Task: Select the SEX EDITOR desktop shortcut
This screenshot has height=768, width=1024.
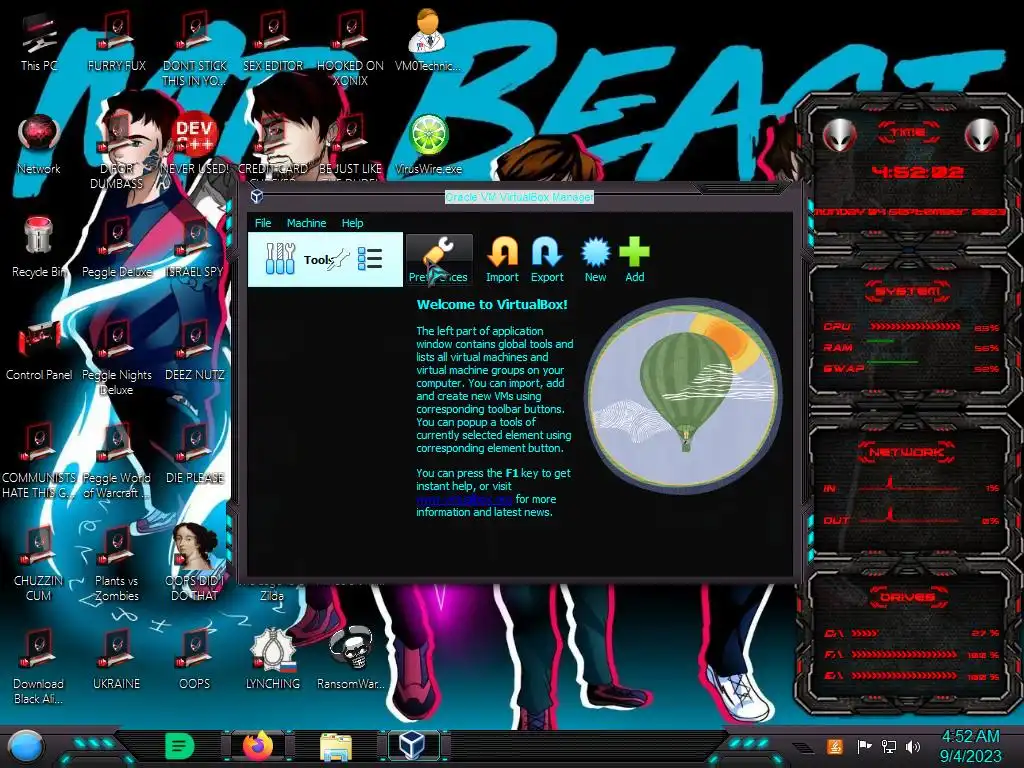Action: [273, 42]
